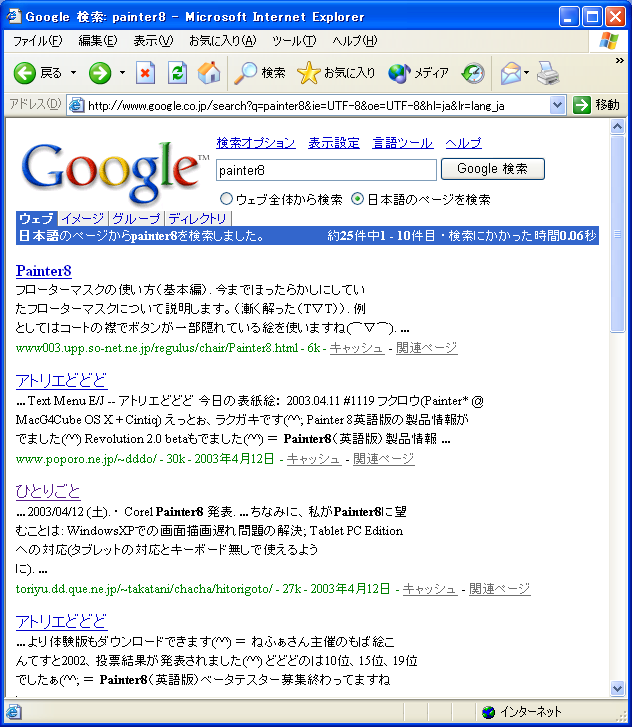Click the www003.upp.so-net.ne.jp green URL text
The width and height of the screenshot is (632, 727).
pyautogui.click(x=157, y=348)
